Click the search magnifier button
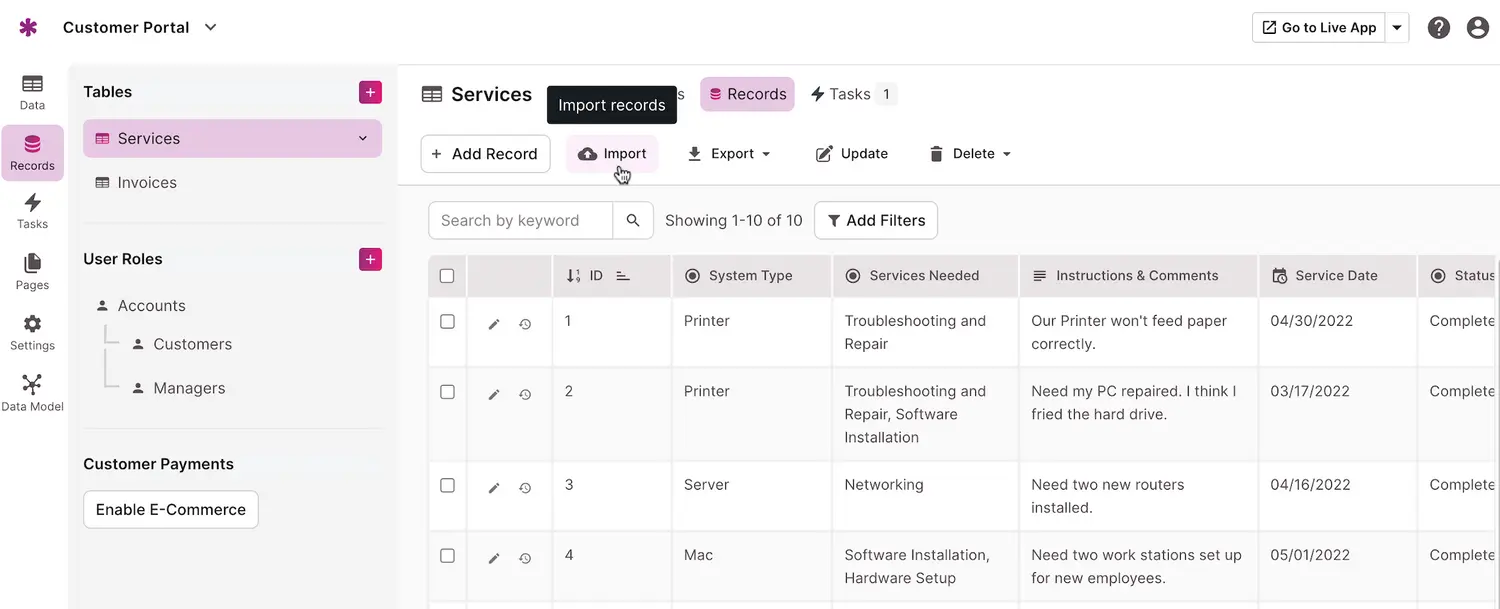The image size is (1500, 609). [633, 221]
